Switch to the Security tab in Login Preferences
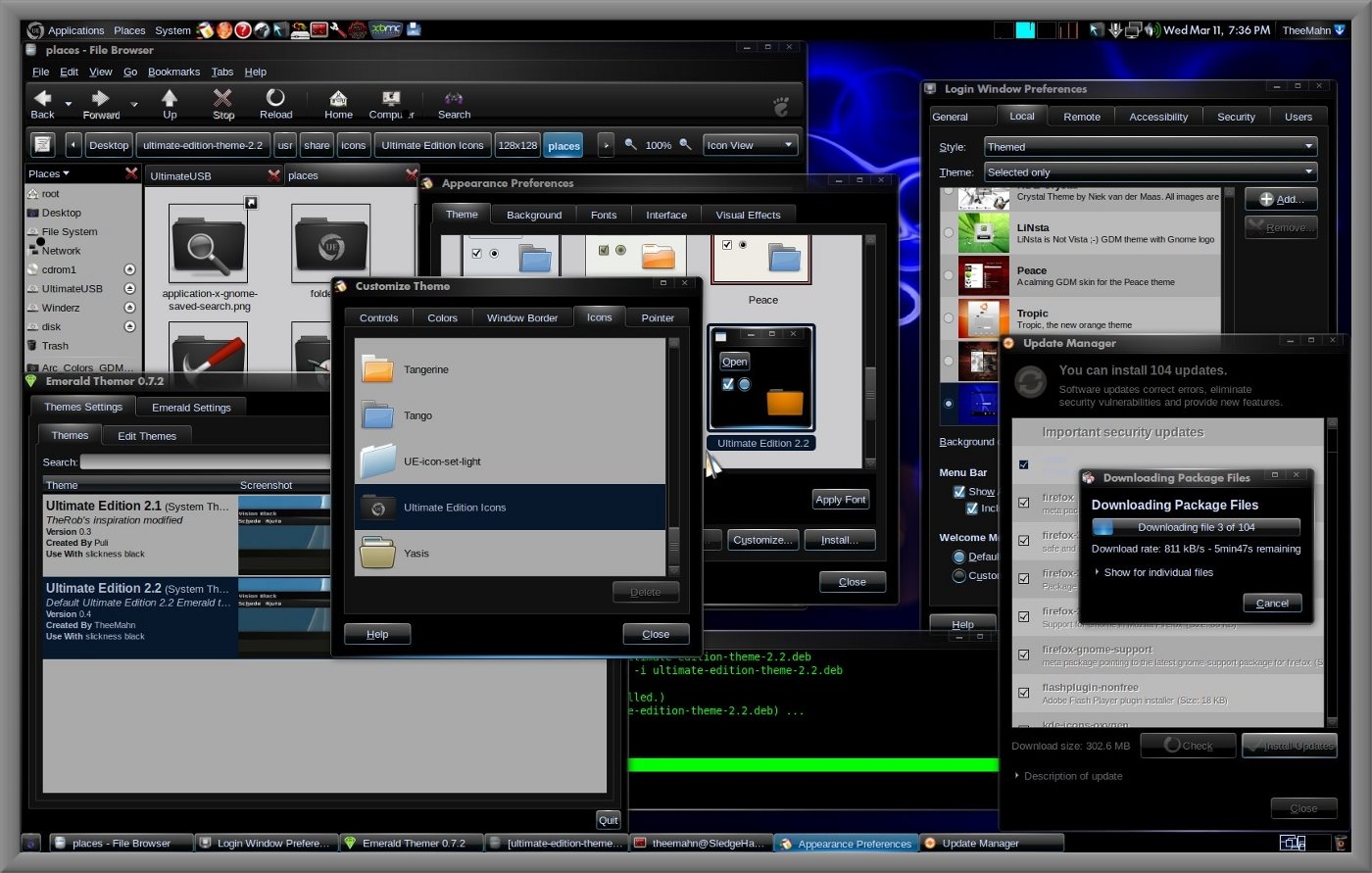Screen dimensions: 1372x873 [1236, 117]
